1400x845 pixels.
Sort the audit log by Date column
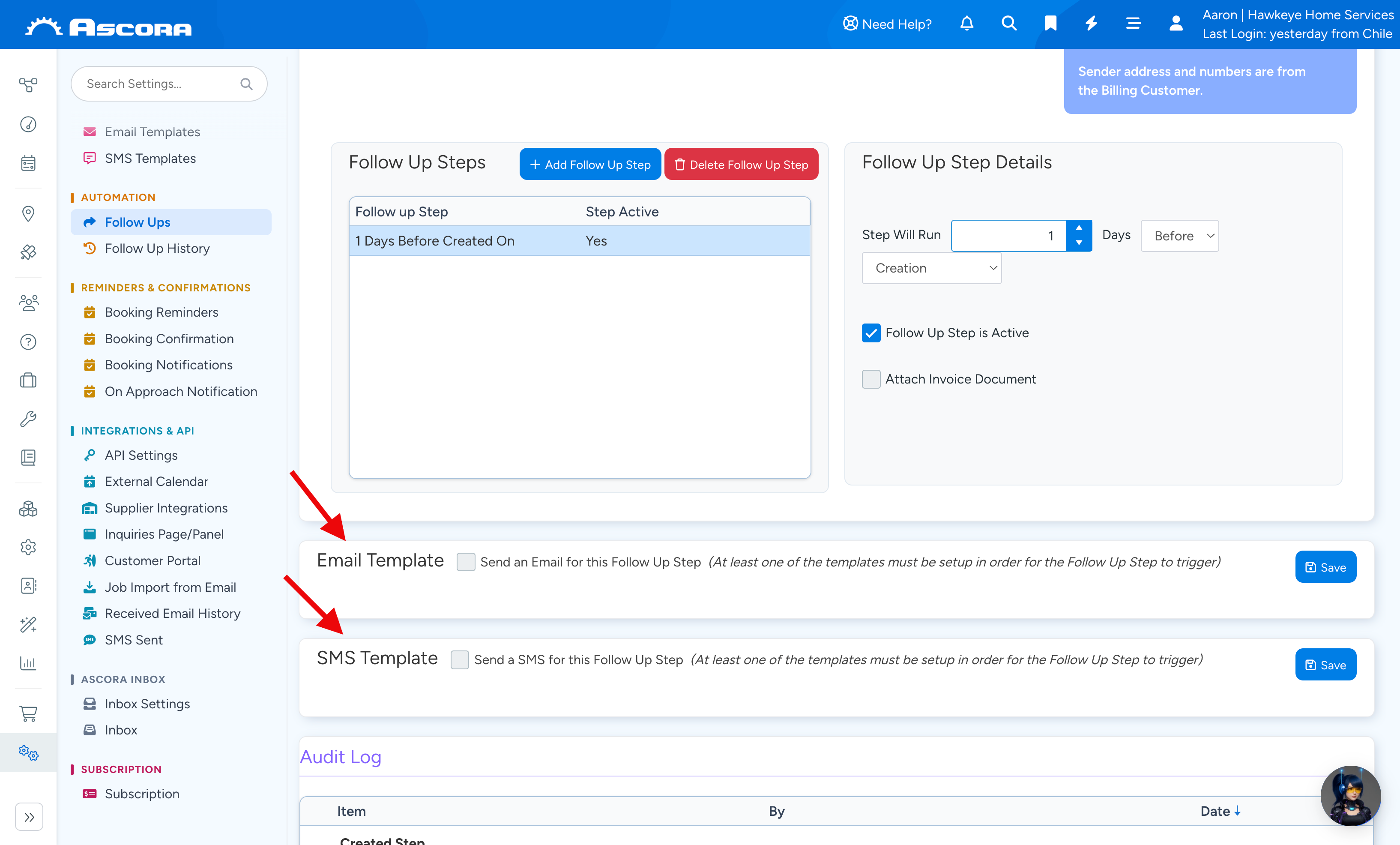tap(1220, 811)
